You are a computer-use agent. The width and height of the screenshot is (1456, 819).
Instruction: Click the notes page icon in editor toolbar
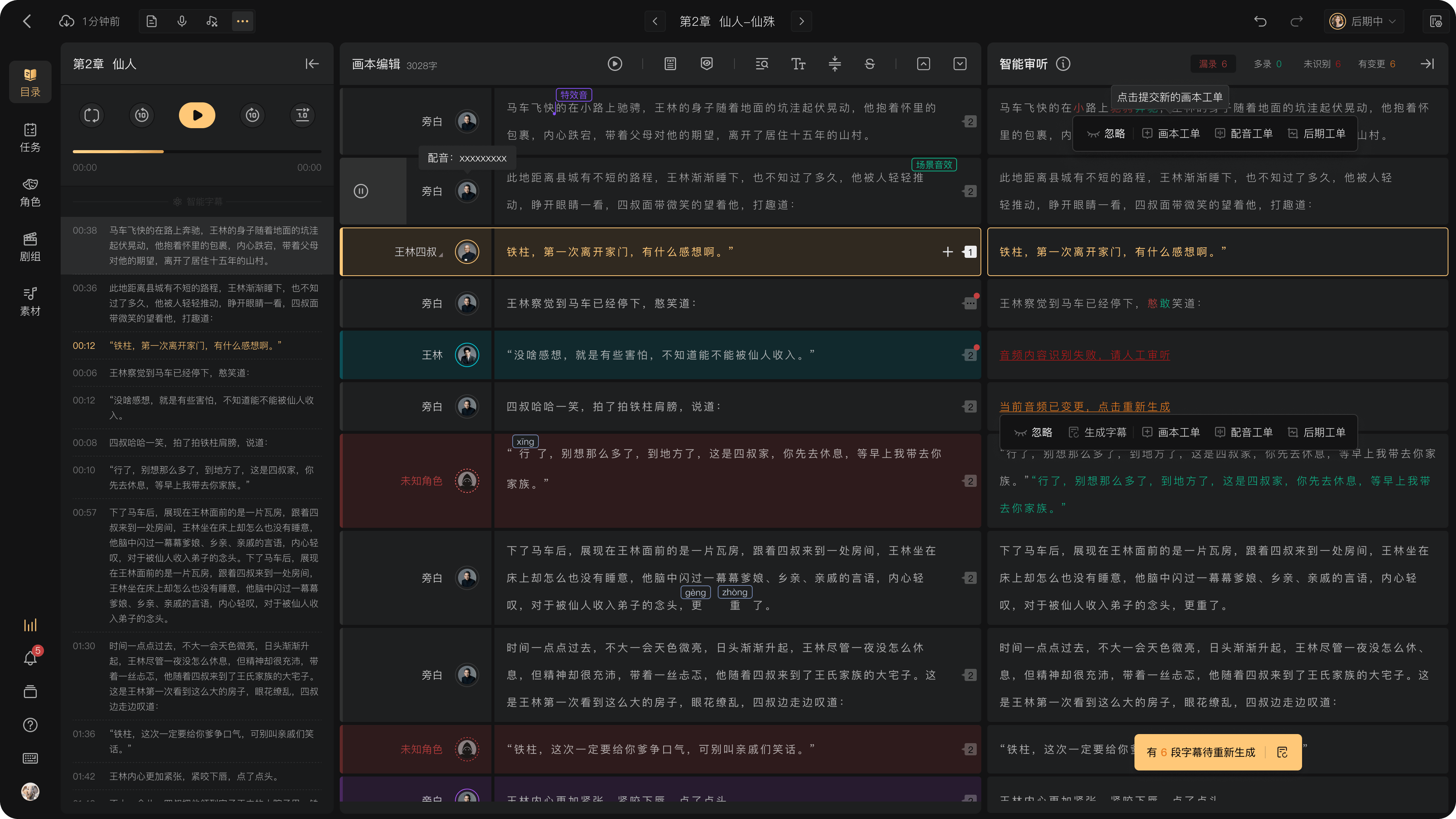point(670,64)
